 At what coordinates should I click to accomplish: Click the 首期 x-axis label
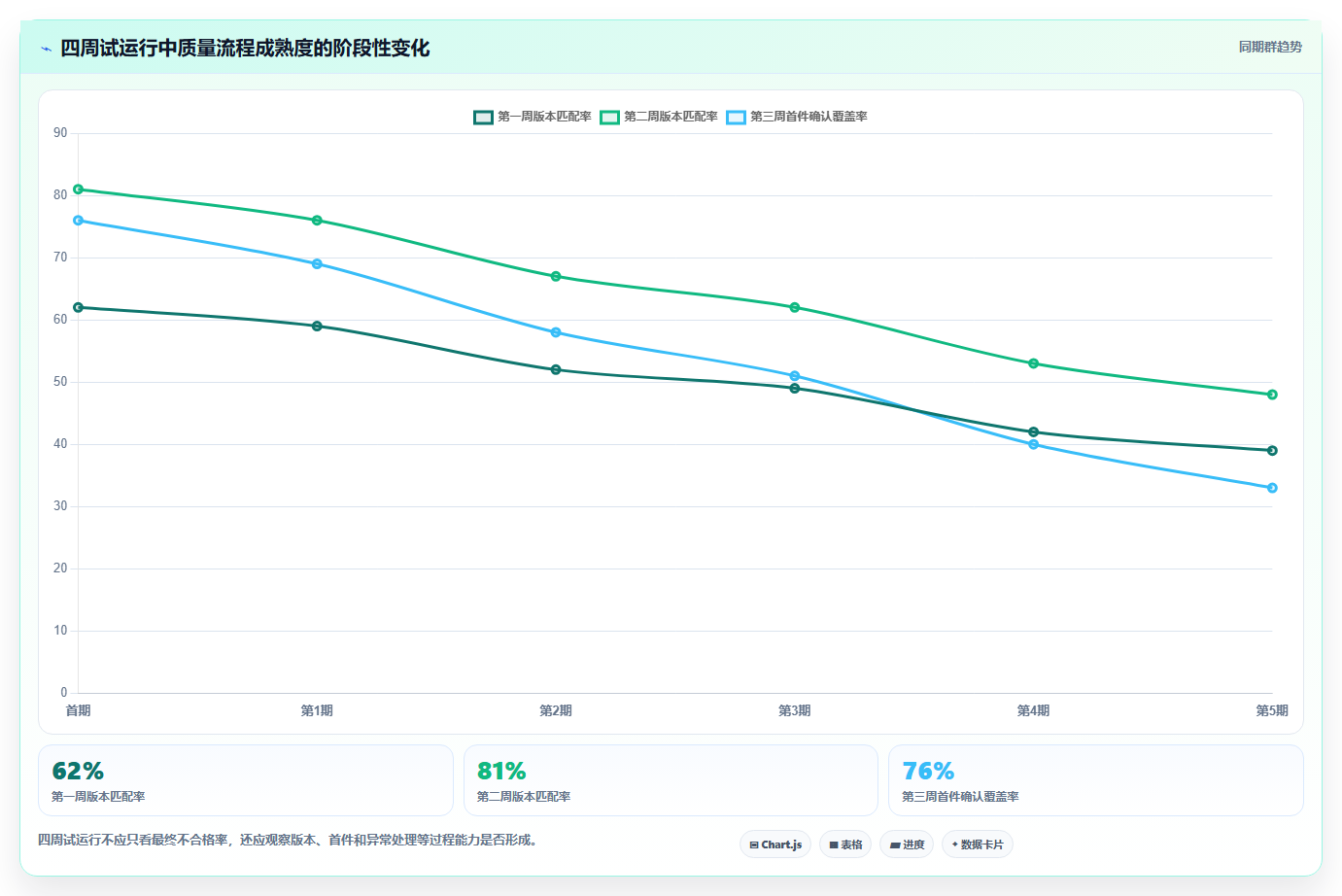tap(78, 711)
